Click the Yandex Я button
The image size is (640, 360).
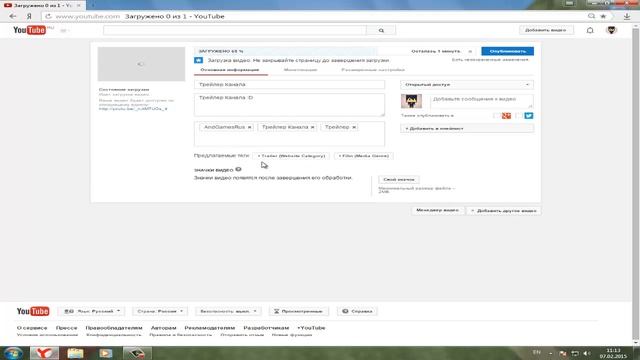[x=29, y=16]
